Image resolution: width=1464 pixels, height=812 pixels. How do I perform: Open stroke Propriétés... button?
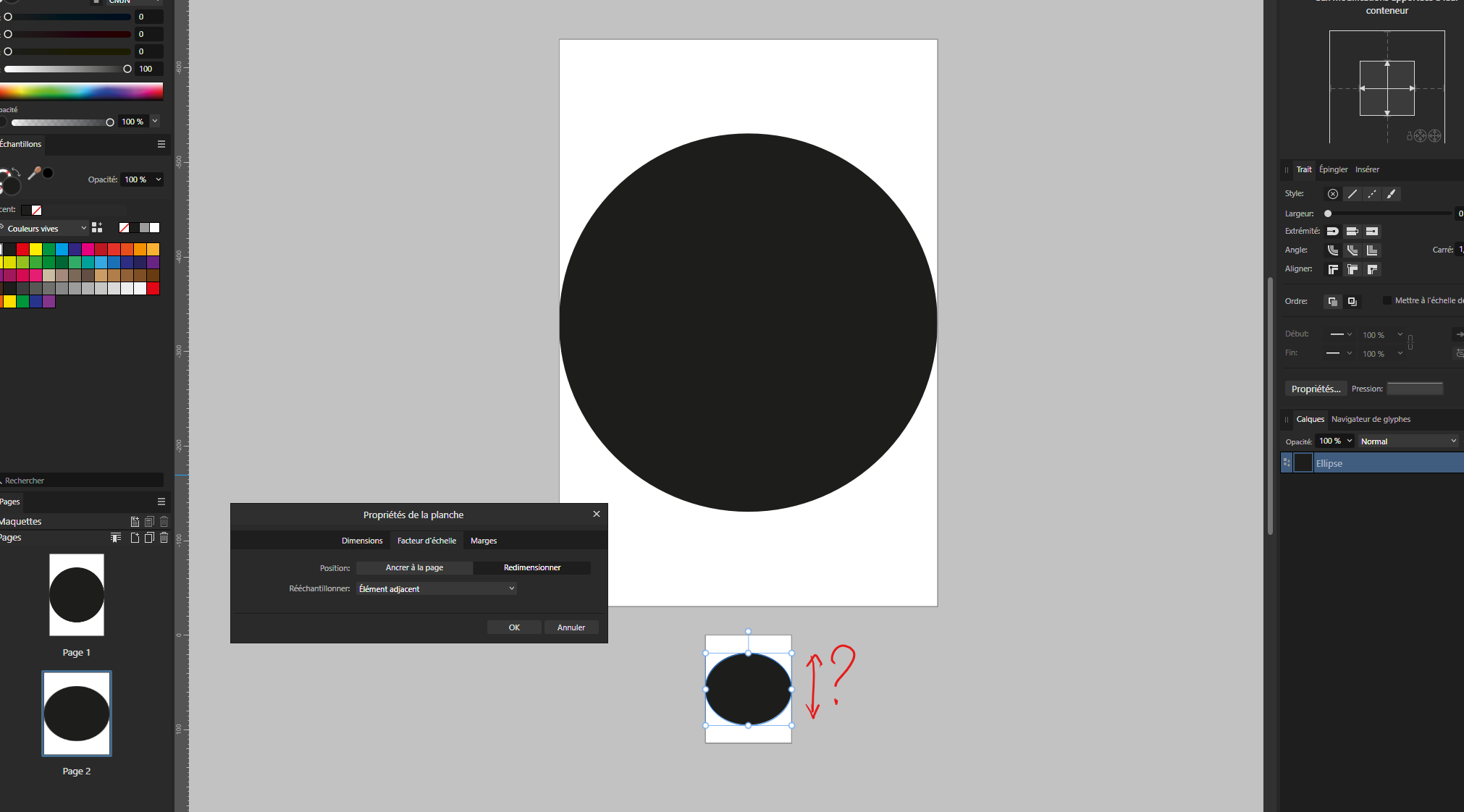pos(1316,389)
